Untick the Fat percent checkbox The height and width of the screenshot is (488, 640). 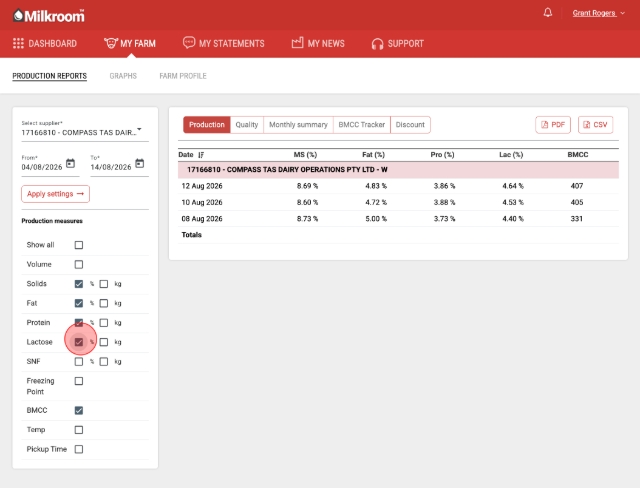coord(79,303)
